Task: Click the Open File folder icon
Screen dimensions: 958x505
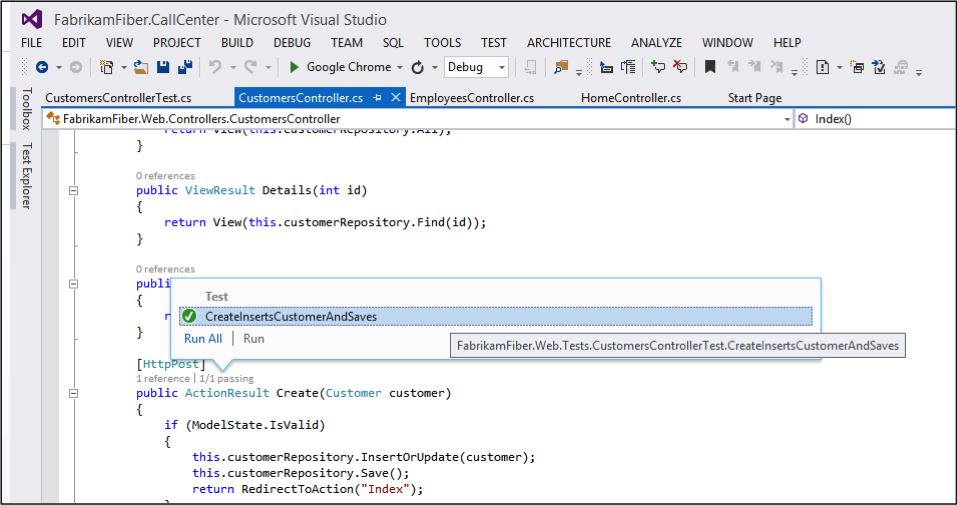Action: click(x=141, y=67)
